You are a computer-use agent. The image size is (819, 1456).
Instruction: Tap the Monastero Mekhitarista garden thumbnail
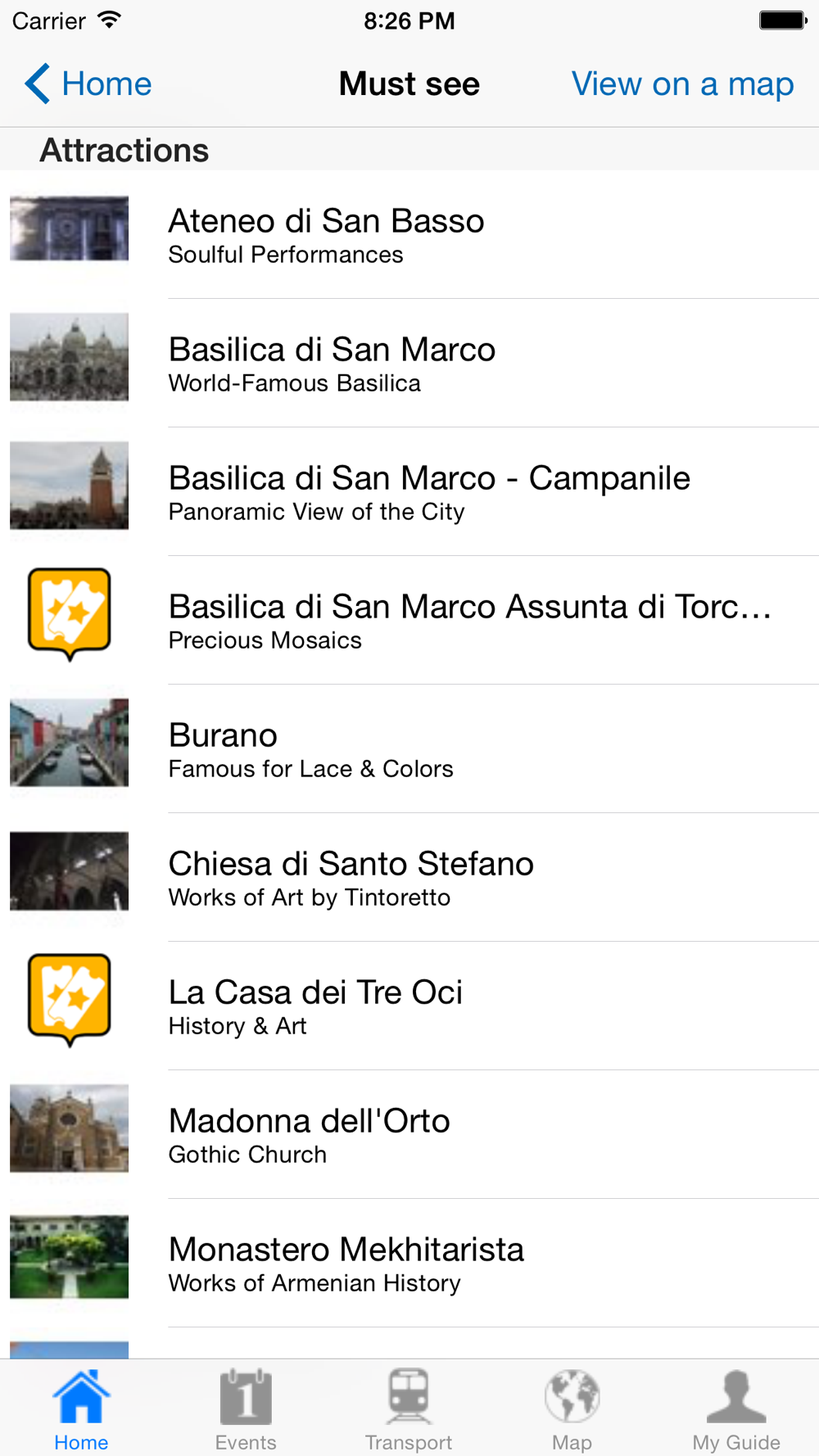pos(70,1257)
